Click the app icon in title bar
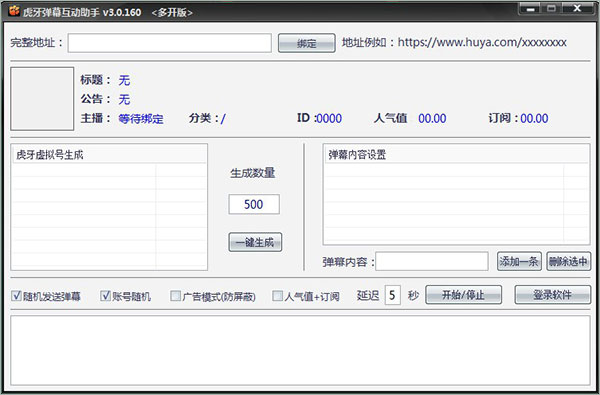600x395 pixels. point(14,11)
